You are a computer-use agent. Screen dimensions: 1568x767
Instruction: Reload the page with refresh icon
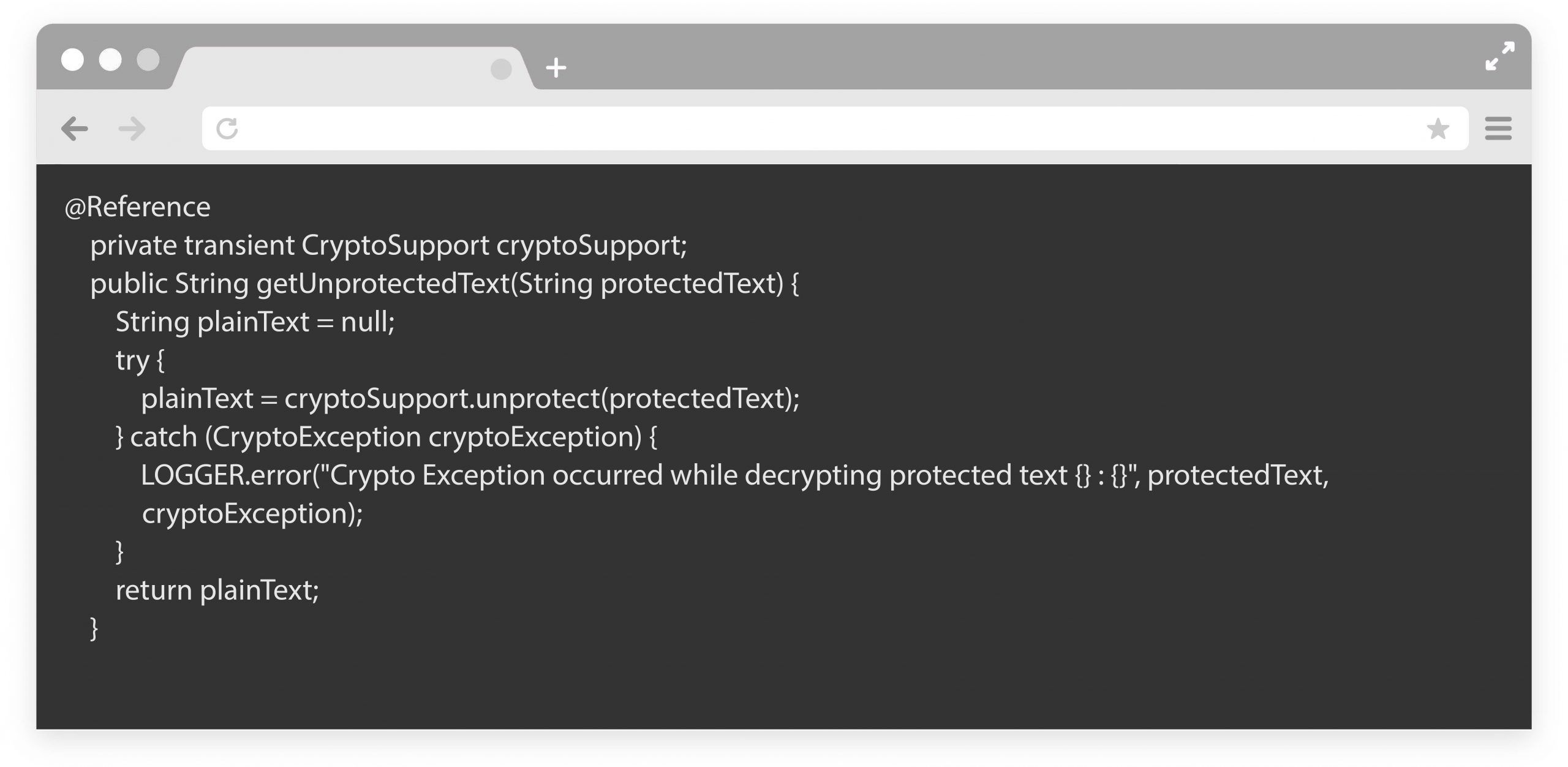pos(227,129)
